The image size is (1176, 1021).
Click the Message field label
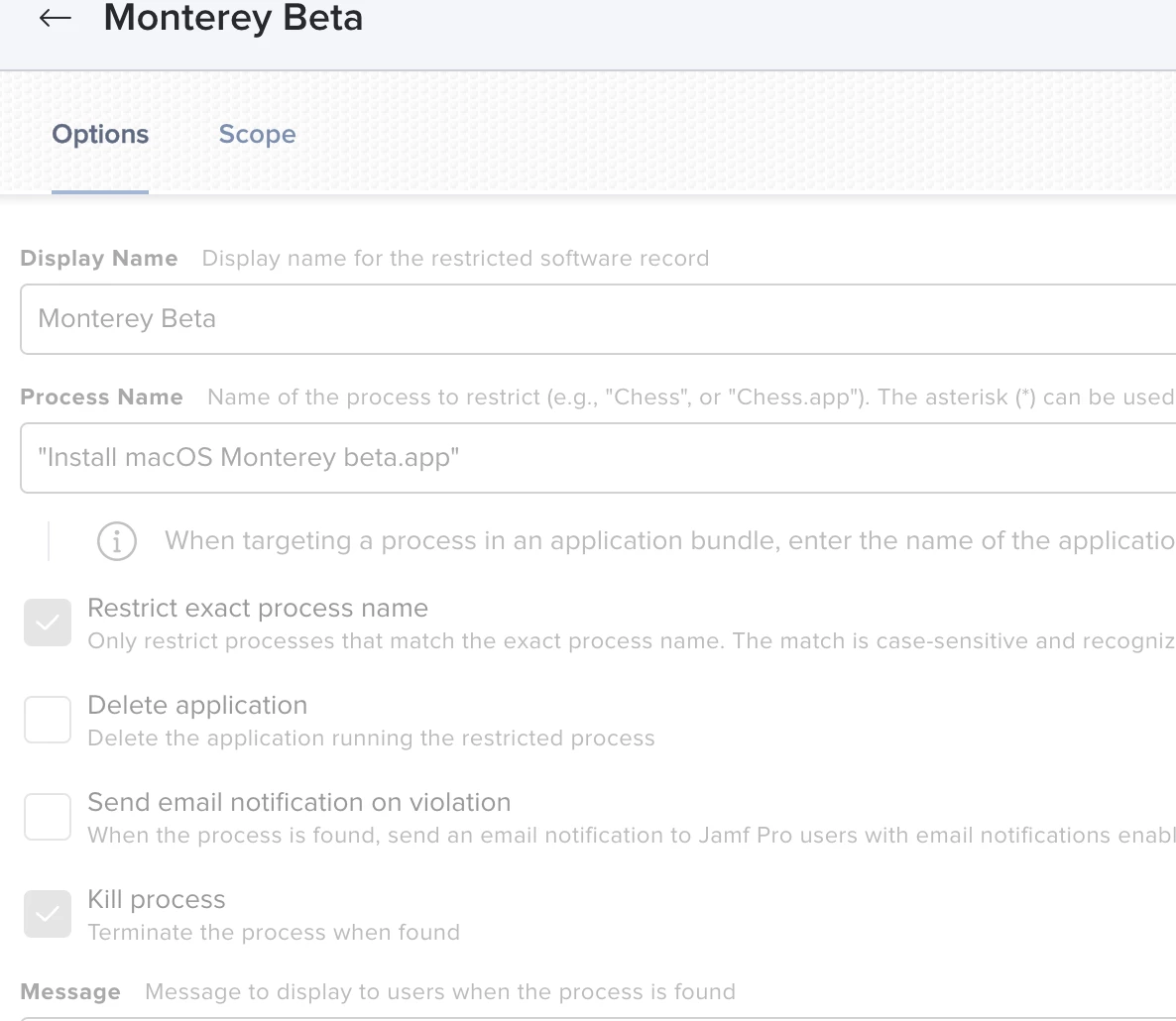coord(70,992)
